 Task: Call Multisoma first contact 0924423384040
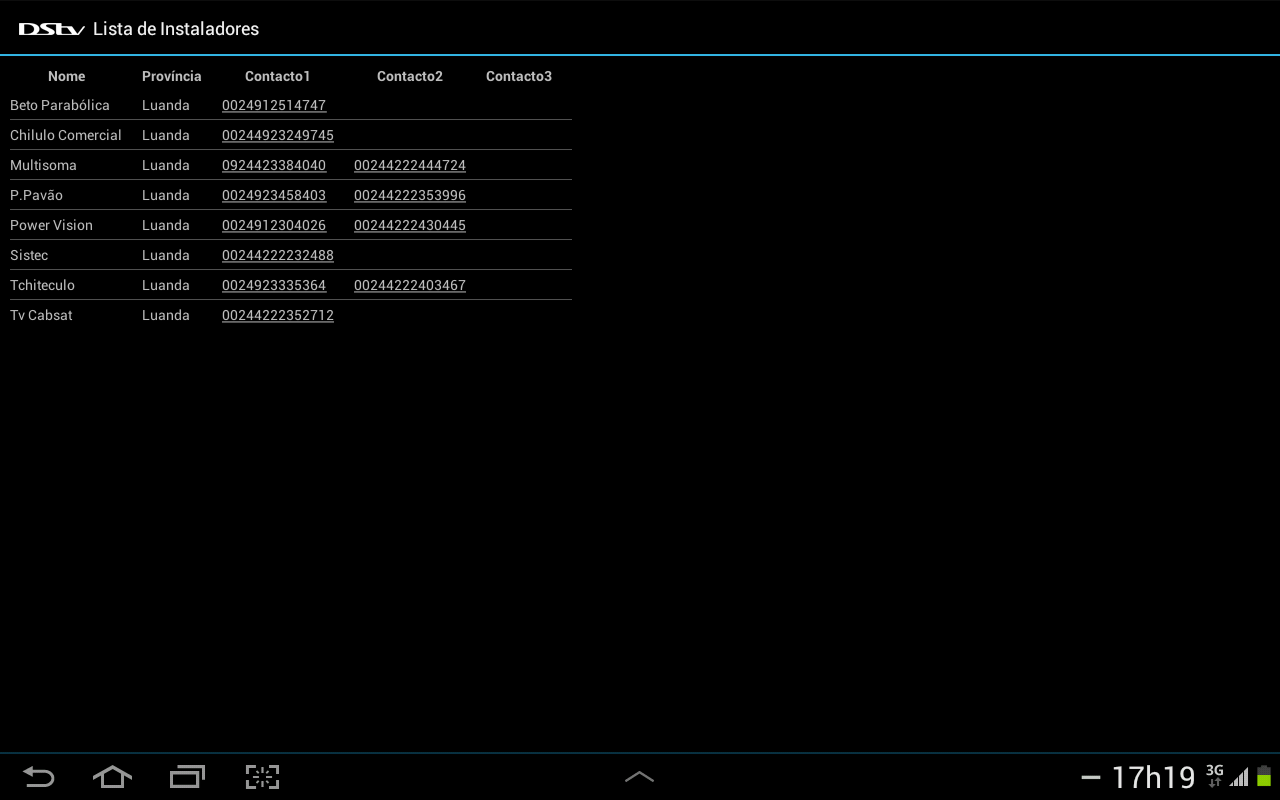tap(274, 165)
